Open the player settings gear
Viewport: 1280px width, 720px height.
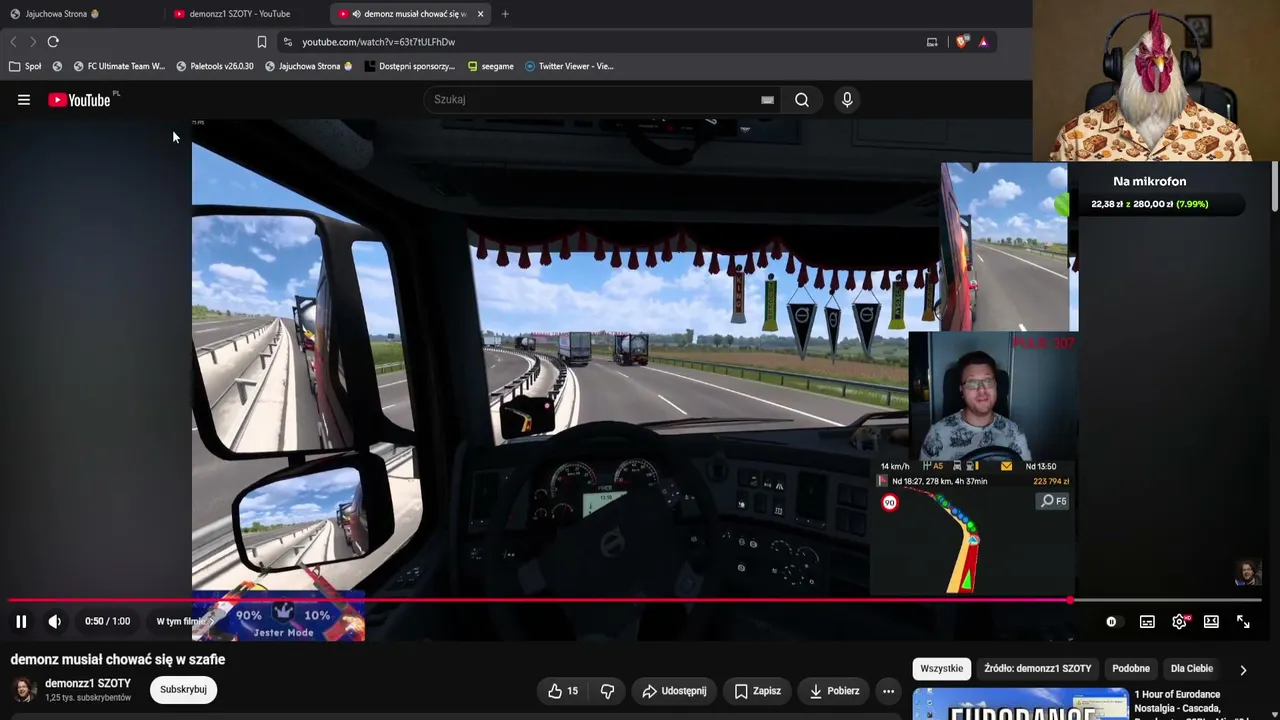pos(1180,622)
